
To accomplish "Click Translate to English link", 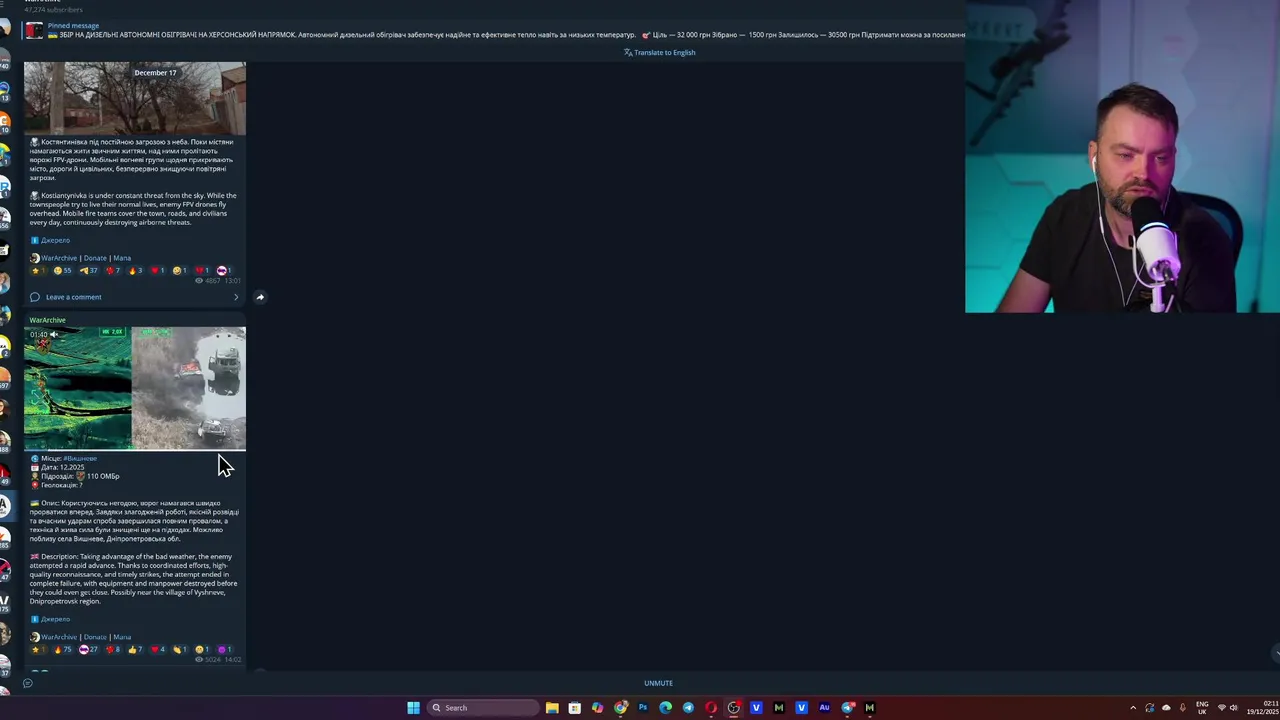I will pyautogui.click(x=660, y=52).
